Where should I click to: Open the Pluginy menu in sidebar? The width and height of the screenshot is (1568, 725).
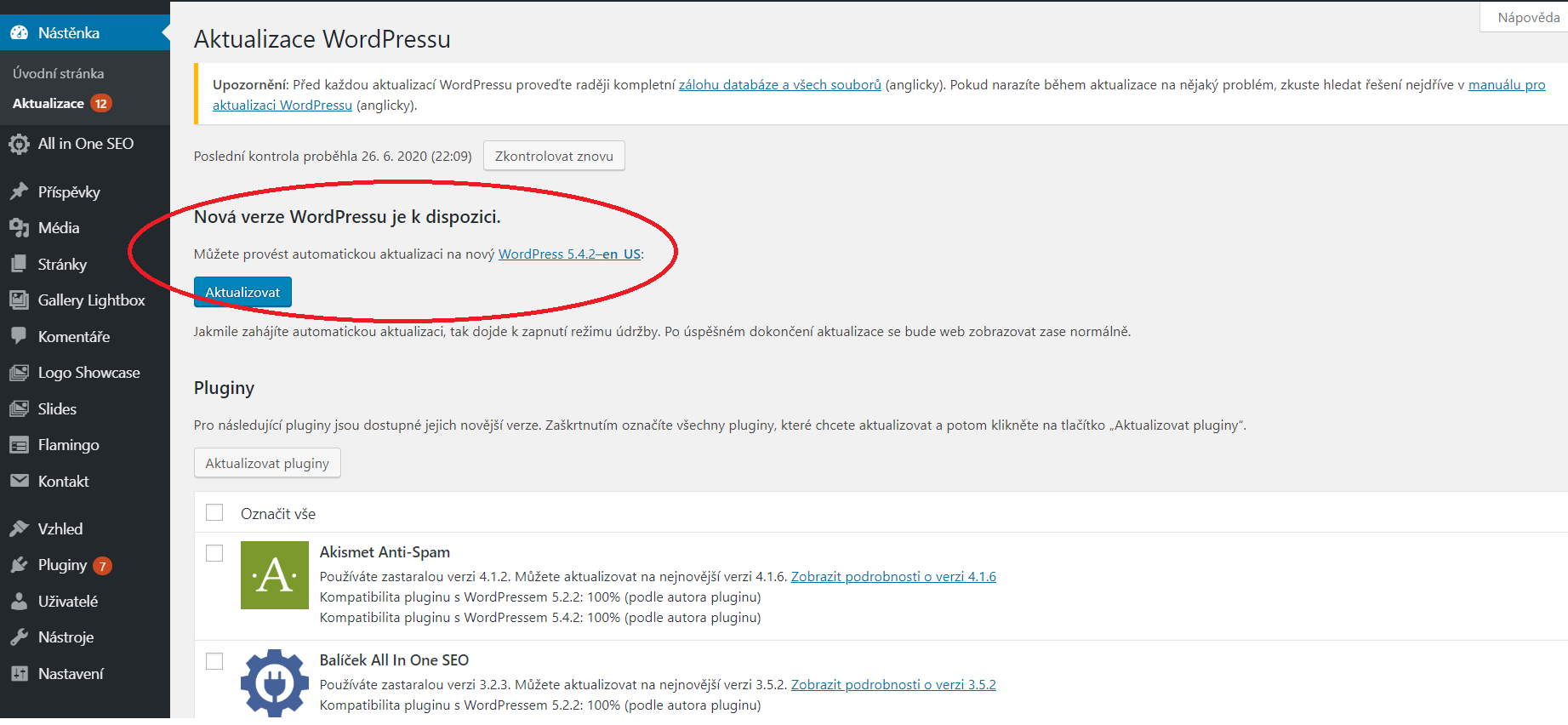click(62, 565)
